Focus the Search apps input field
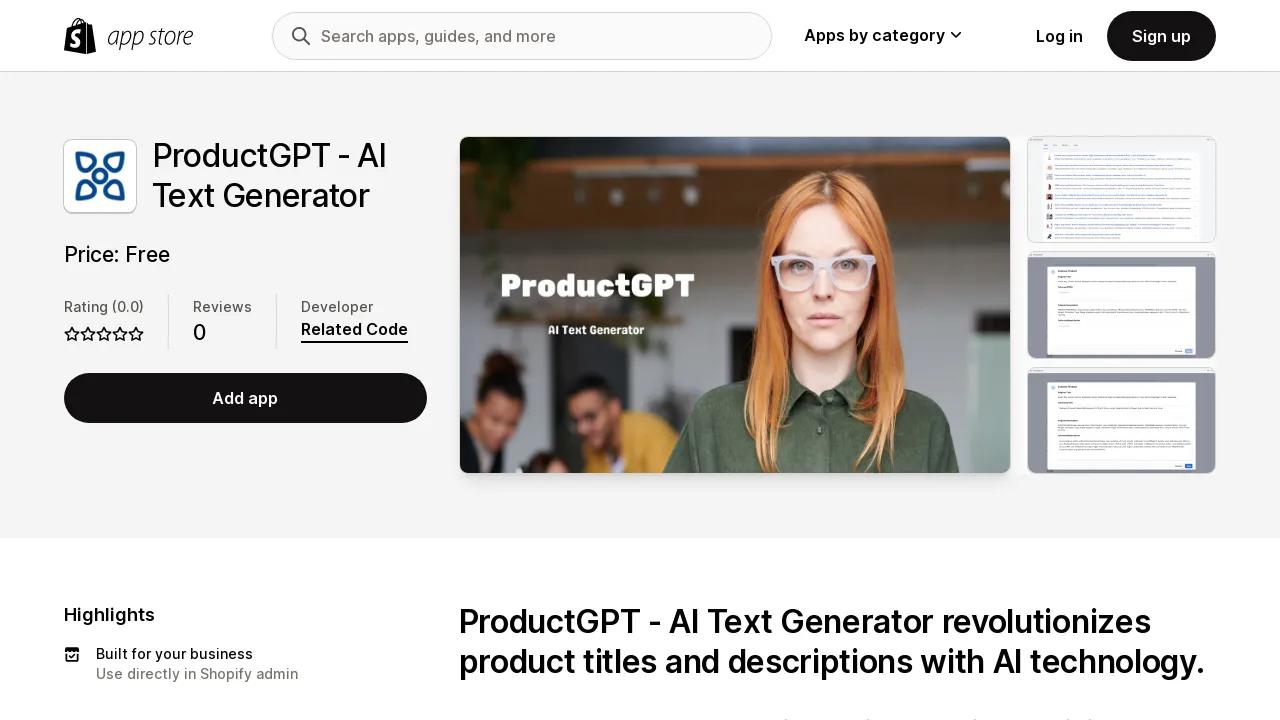 pyautogui.click(x=522, y=36)
